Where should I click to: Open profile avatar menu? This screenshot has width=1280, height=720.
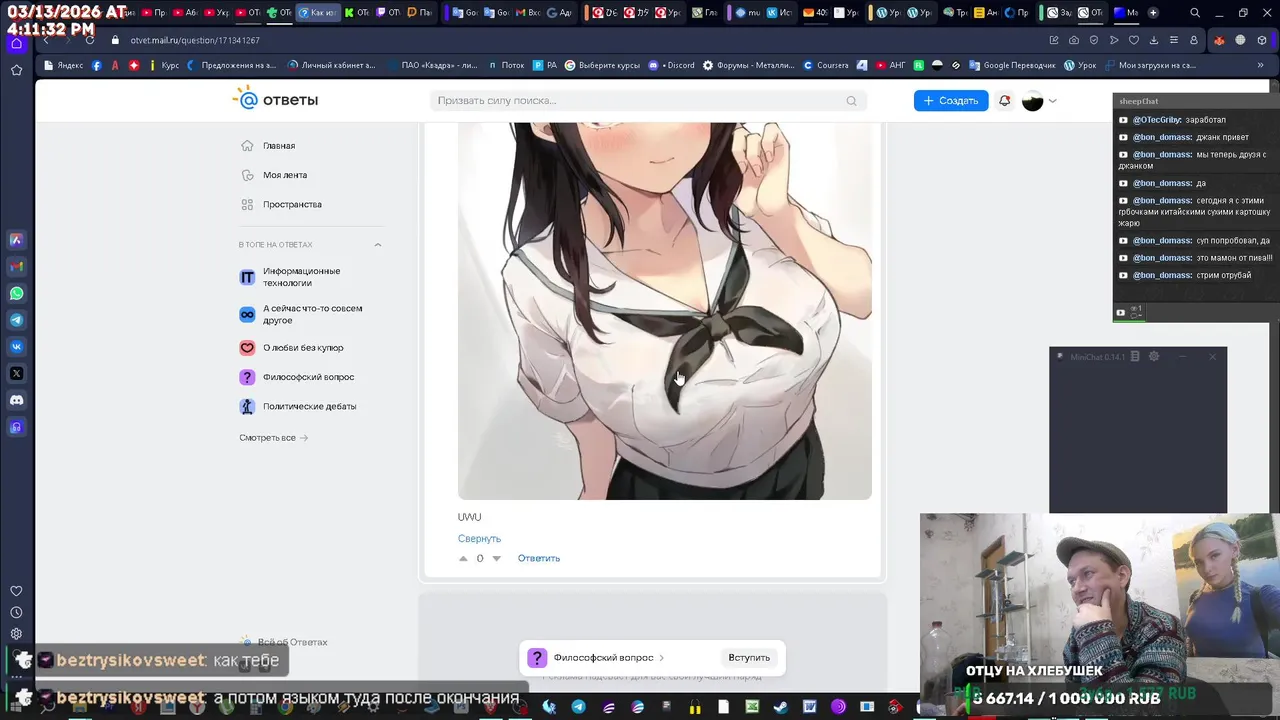[x=1033, y=101]
